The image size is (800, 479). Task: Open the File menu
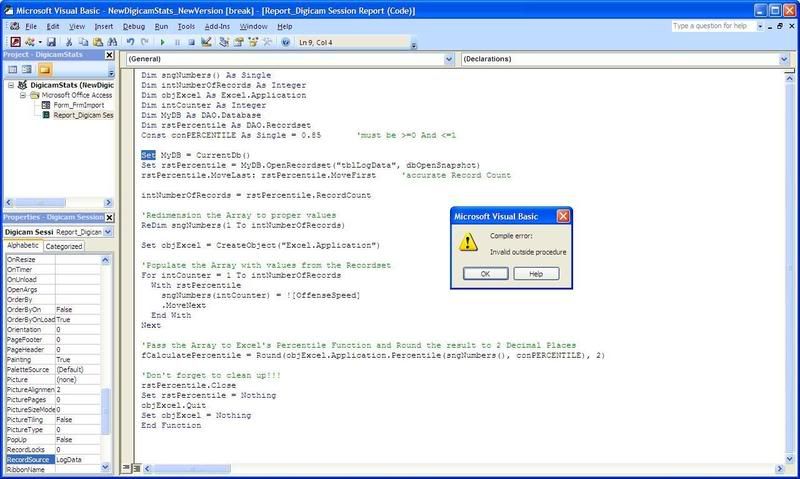(31, 27)
